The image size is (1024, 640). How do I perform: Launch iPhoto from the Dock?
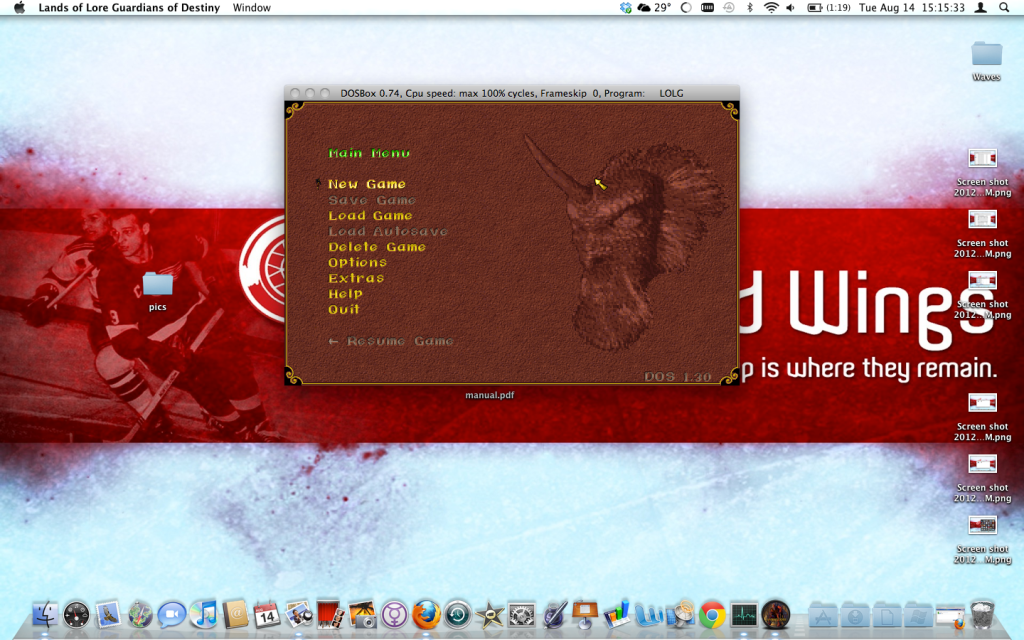[298, 615]
